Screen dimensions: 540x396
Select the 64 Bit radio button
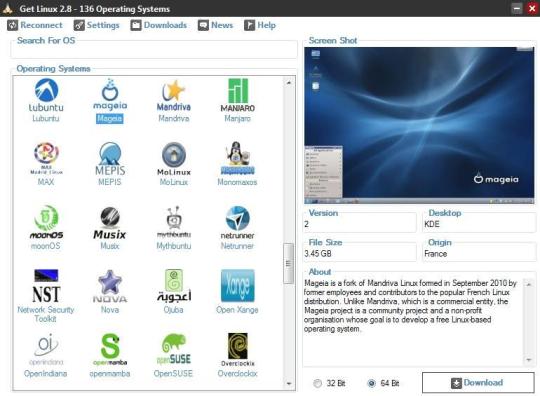pyautogui.click(x=371, y=383)
